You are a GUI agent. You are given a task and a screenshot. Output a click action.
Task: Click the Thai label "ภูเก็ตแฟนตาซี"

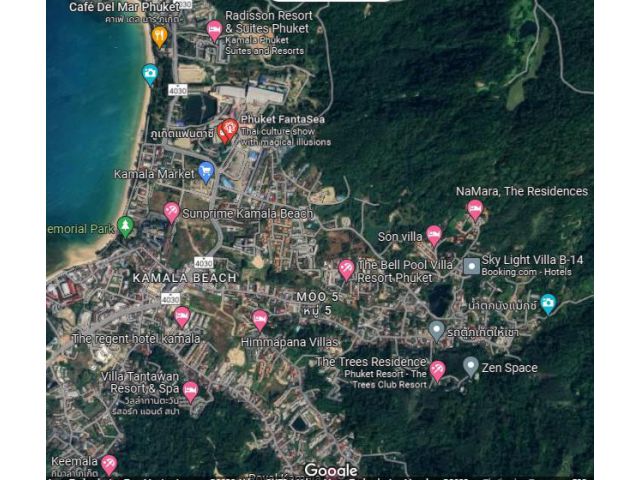point(182,133)
